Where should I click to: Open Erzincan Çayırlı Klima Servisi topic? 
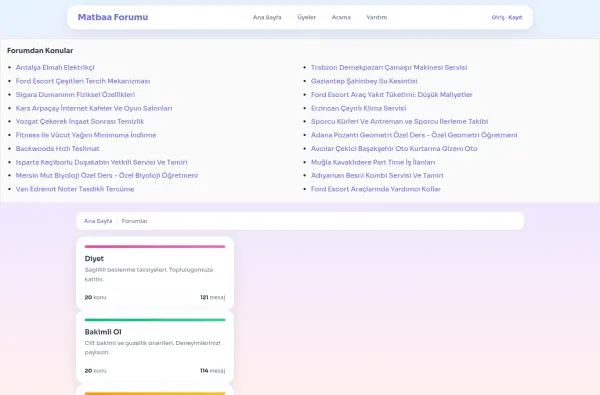359,108
